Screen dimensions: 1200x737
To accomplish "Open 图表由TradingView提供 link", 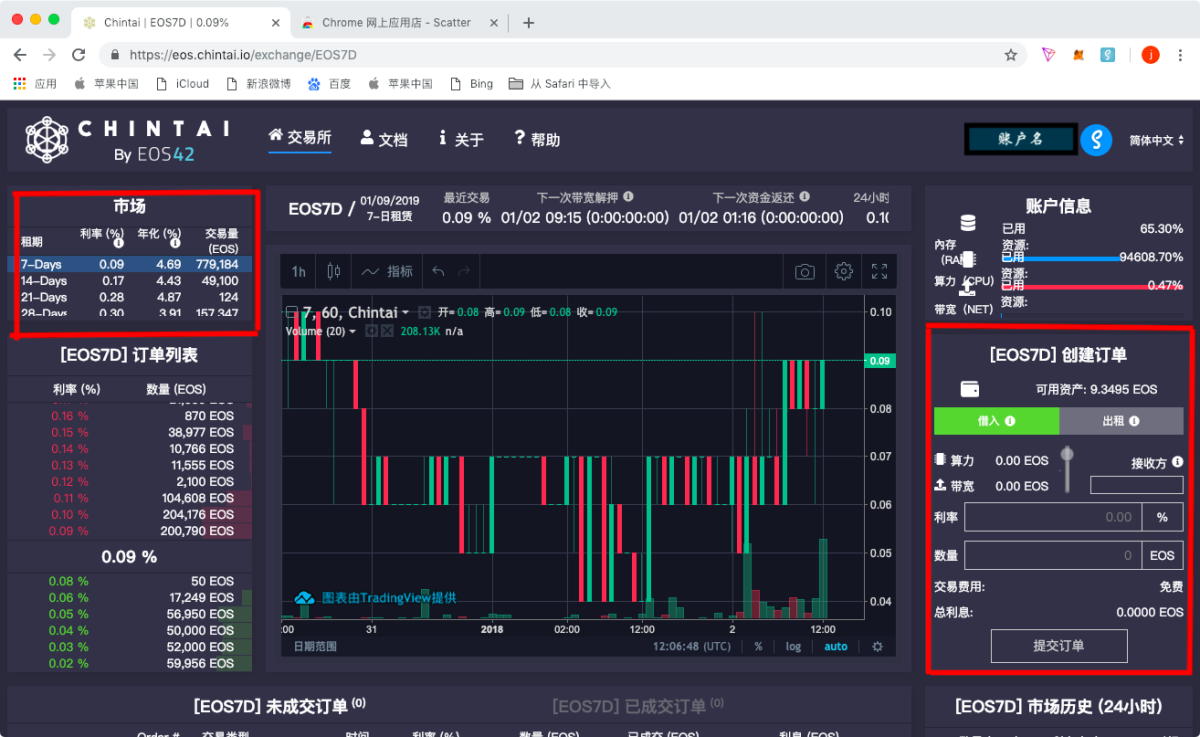I will click(x=376, y=597).
